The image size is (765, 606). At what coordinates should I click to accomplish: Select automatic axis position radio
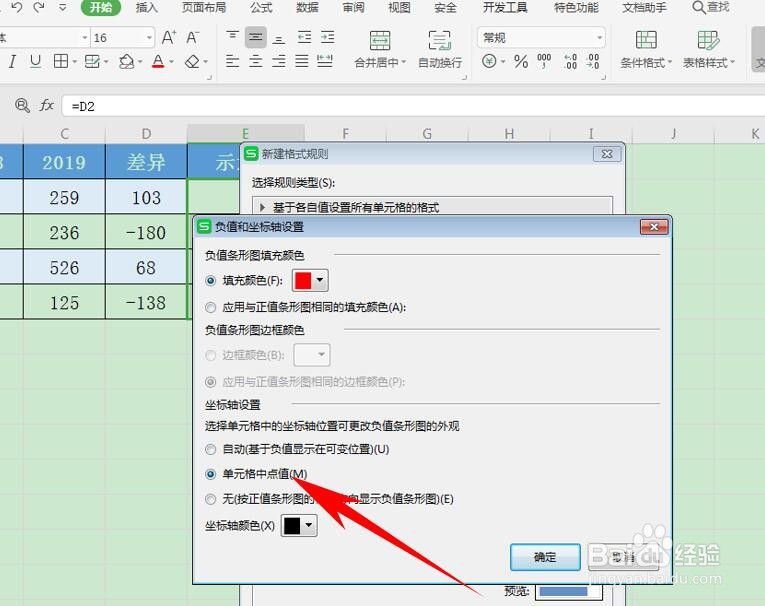(211, 449)
